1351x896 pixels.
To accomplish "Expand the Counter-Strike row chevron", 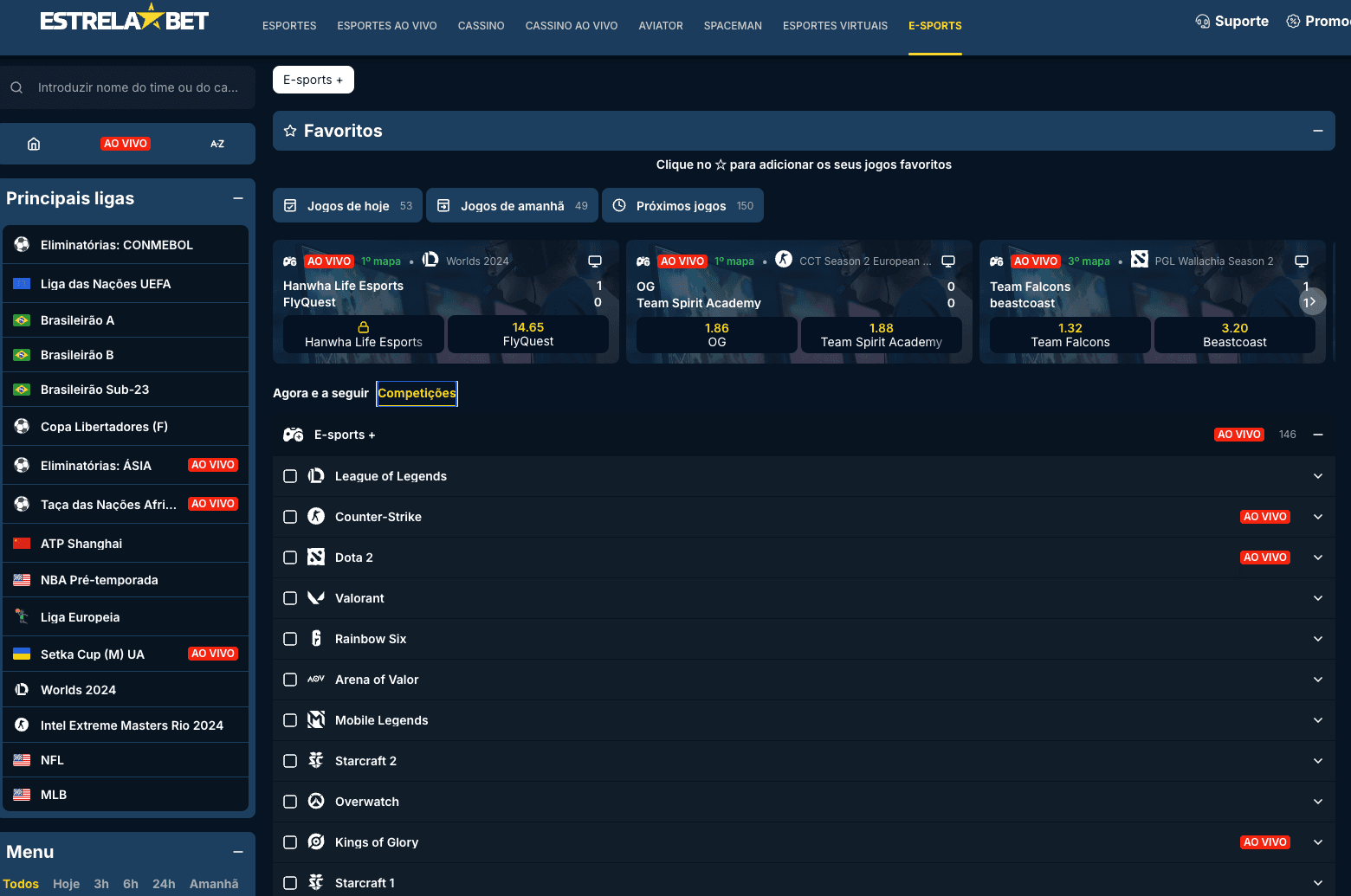I will 1318,517.
